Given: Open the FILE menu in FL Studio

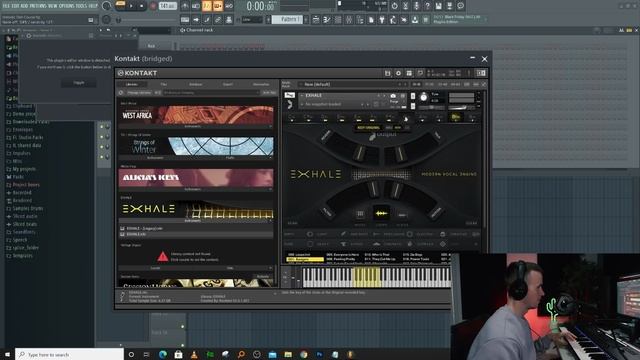Looking at the screenshot, I should (7, 6).
